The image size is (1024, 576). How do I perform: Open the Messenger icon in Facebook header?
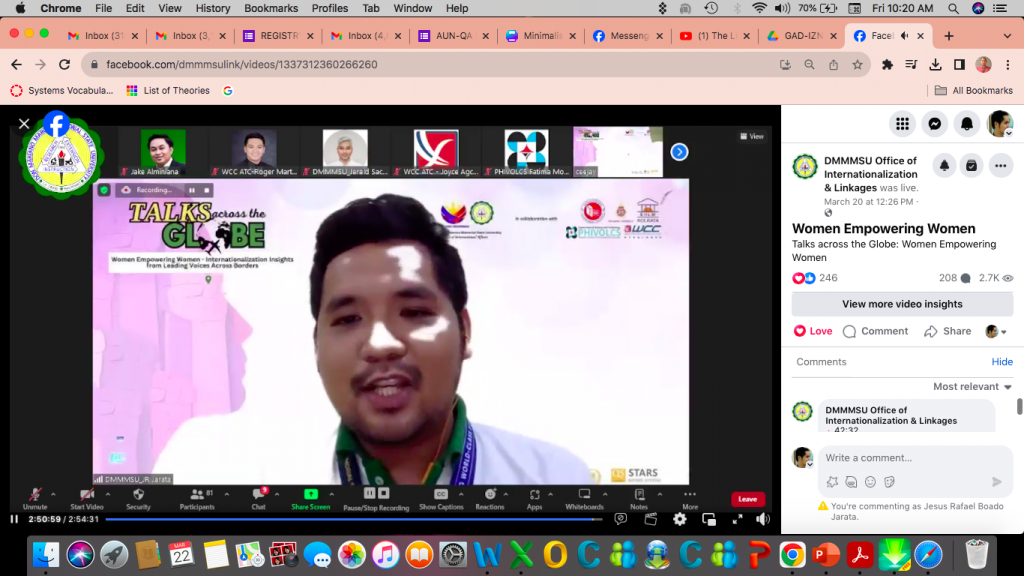[935, 123]
